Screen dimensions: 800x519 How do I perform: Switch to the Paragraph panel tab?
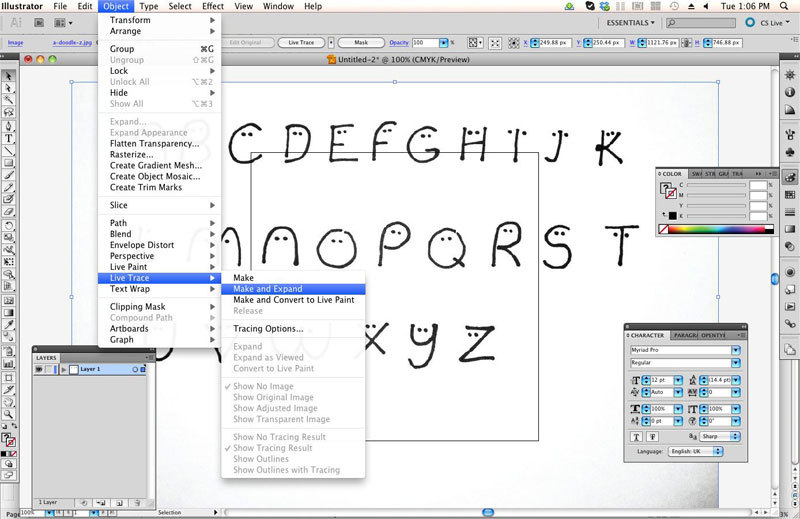pos(683,335)
